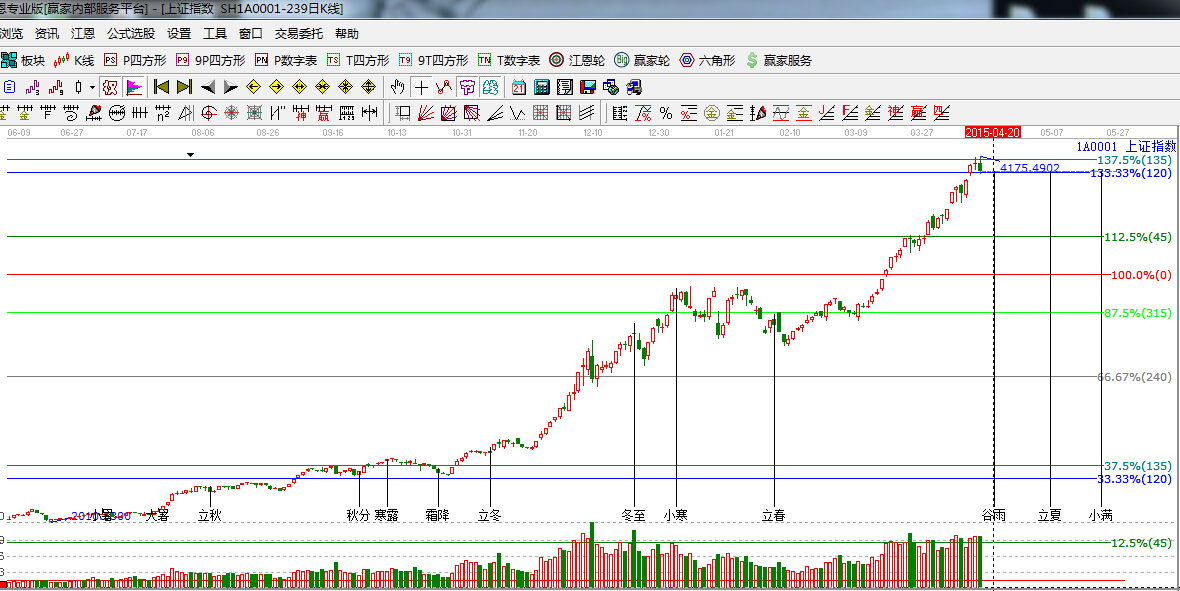Click the P数字表 button
Screen dimensions: 1180x591
pyautogui.click(x=286, y=60)
